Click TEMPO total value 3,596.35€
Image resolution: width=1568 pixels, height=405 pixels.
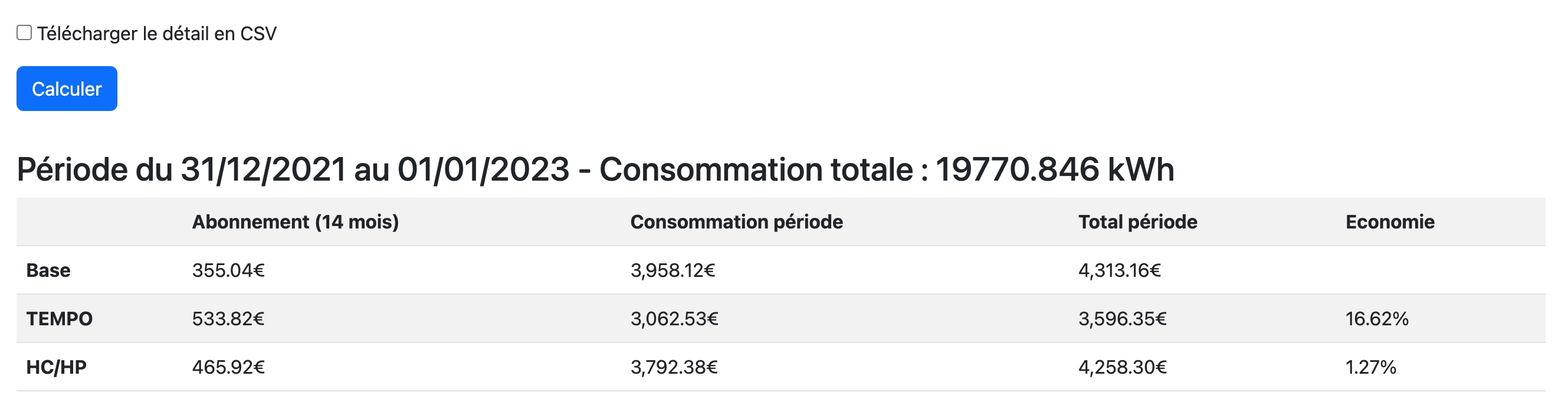click(1122, 319)
